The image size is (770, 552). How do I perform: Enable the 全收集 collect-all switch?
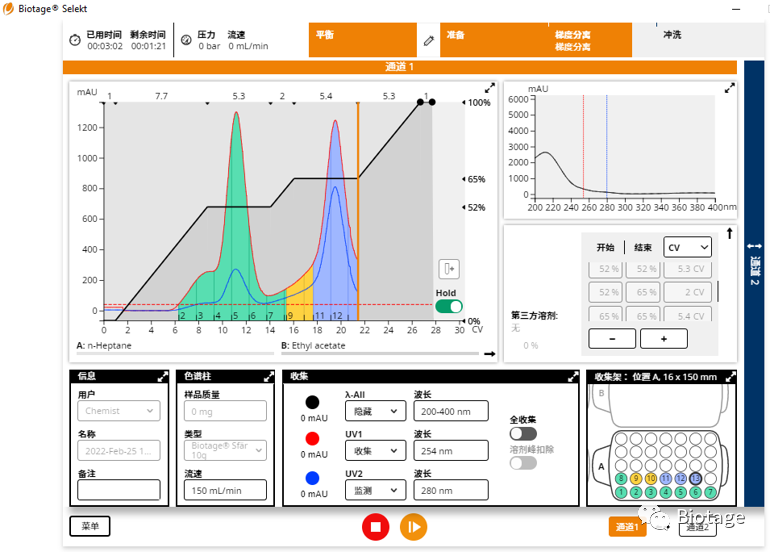tap(523, 434)
